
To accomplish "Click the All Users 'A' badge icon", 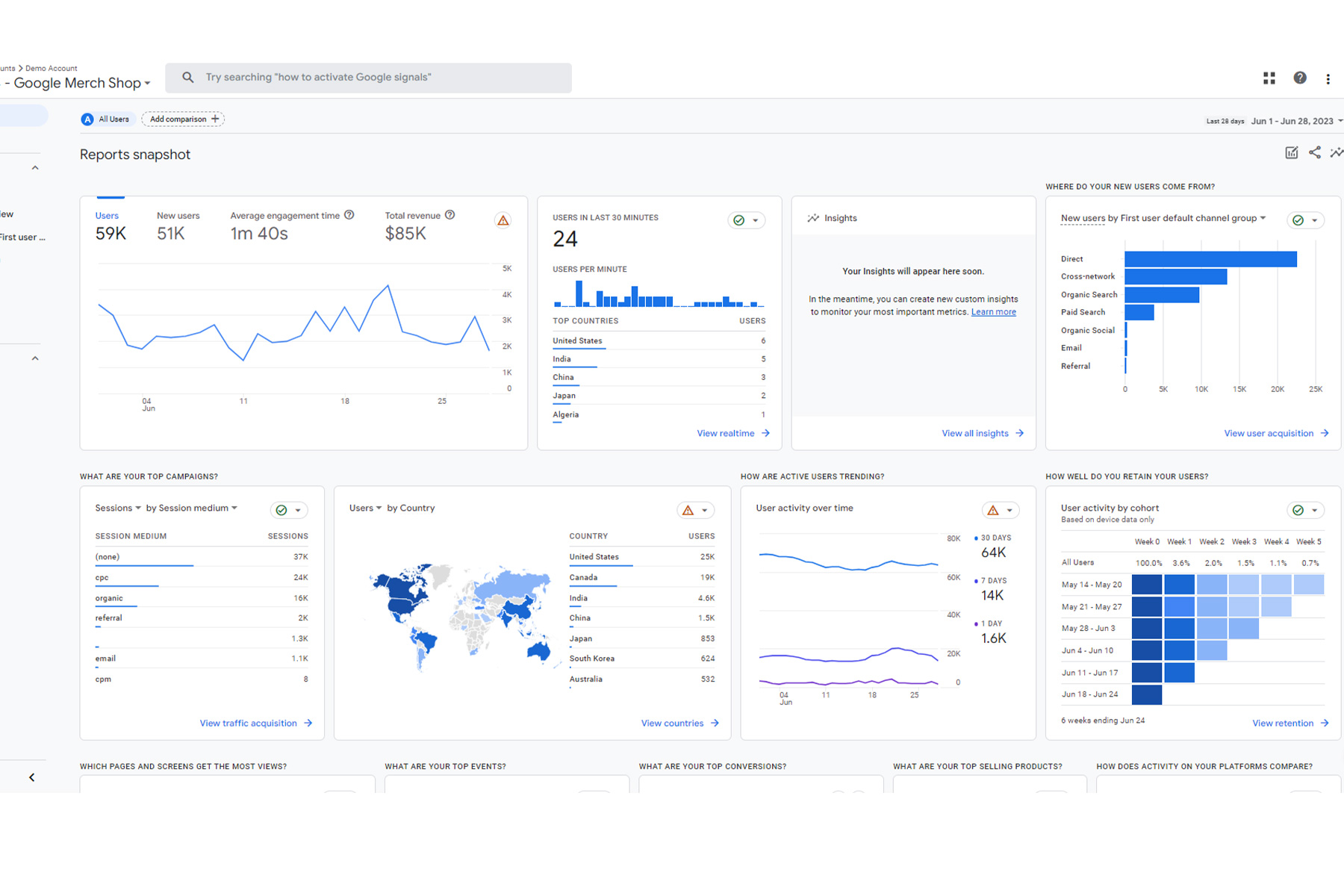I will click(87, 119).
